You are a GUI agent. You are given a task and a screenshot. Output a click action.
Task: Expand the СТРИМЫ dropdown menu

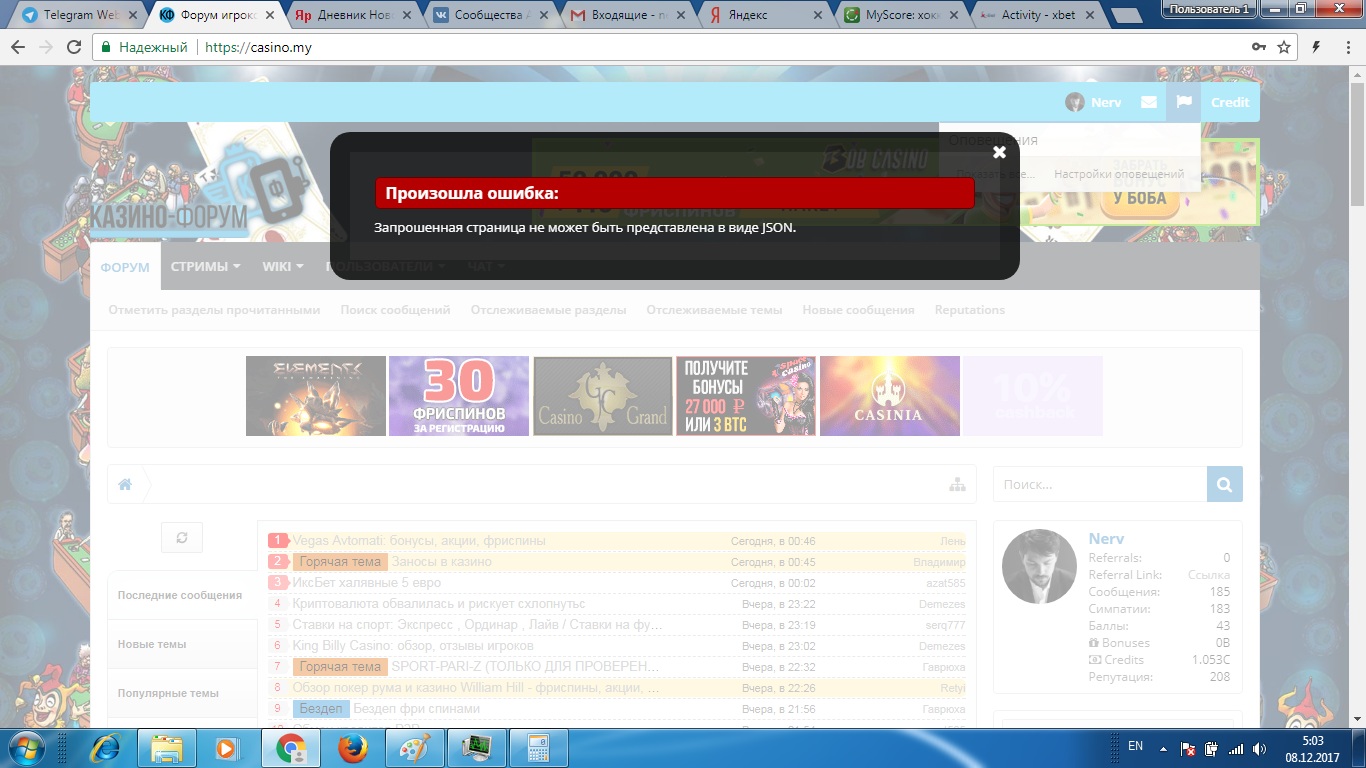pyautogui.click(x=205, y=267)
